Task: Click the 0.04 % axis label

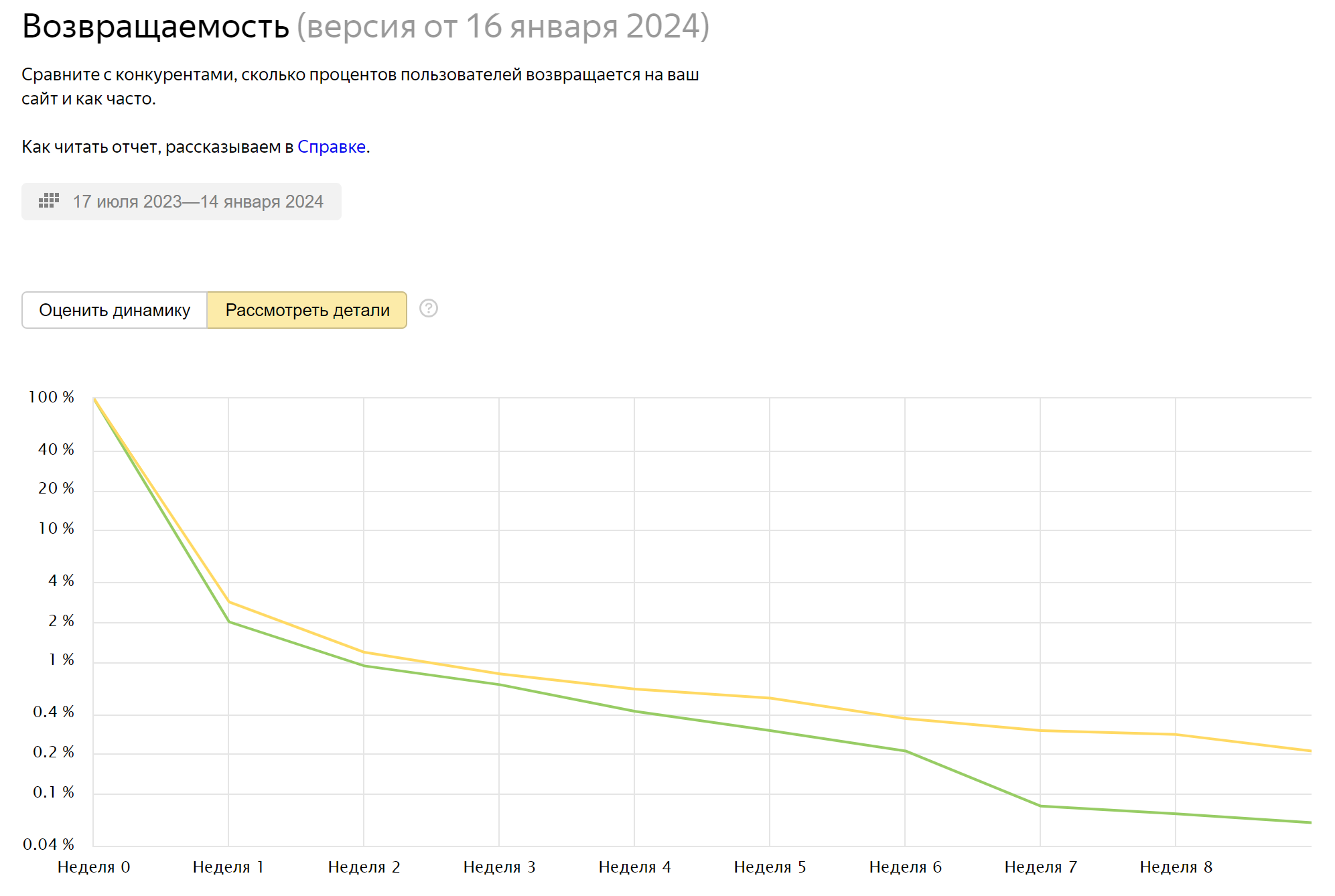Action: 48,844
